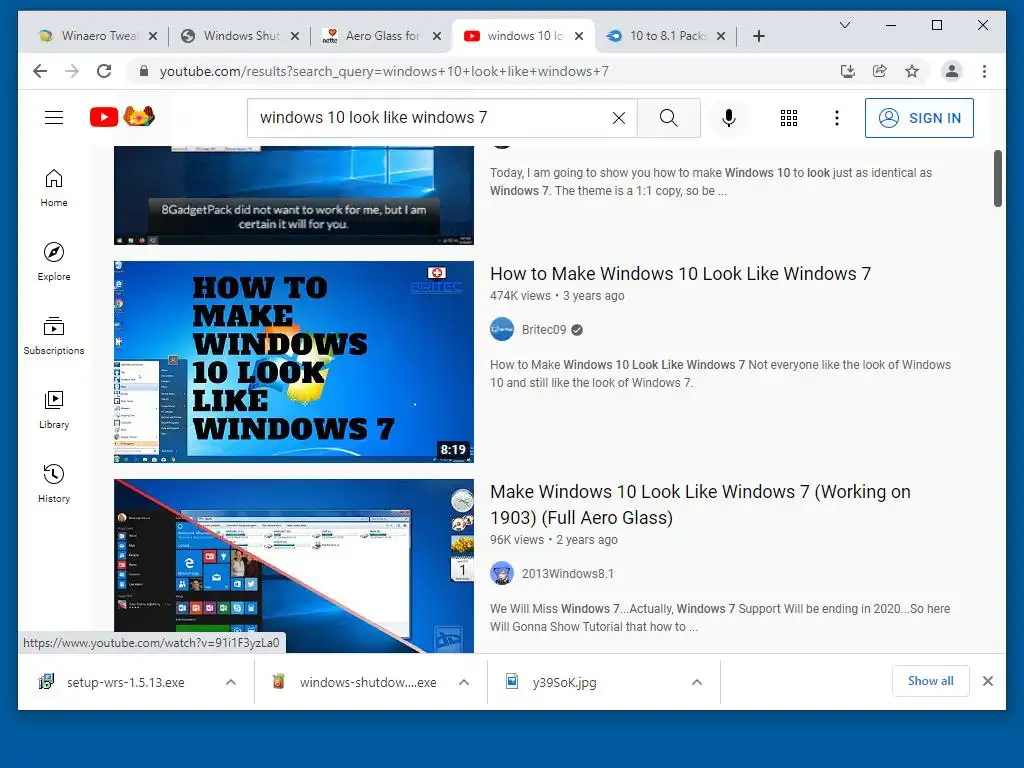The image size is (1024, 768).
Task: Open Make Windows 10 Look Like Windows 7 (Working on 1903) title
Action: [x=700, y=505]
